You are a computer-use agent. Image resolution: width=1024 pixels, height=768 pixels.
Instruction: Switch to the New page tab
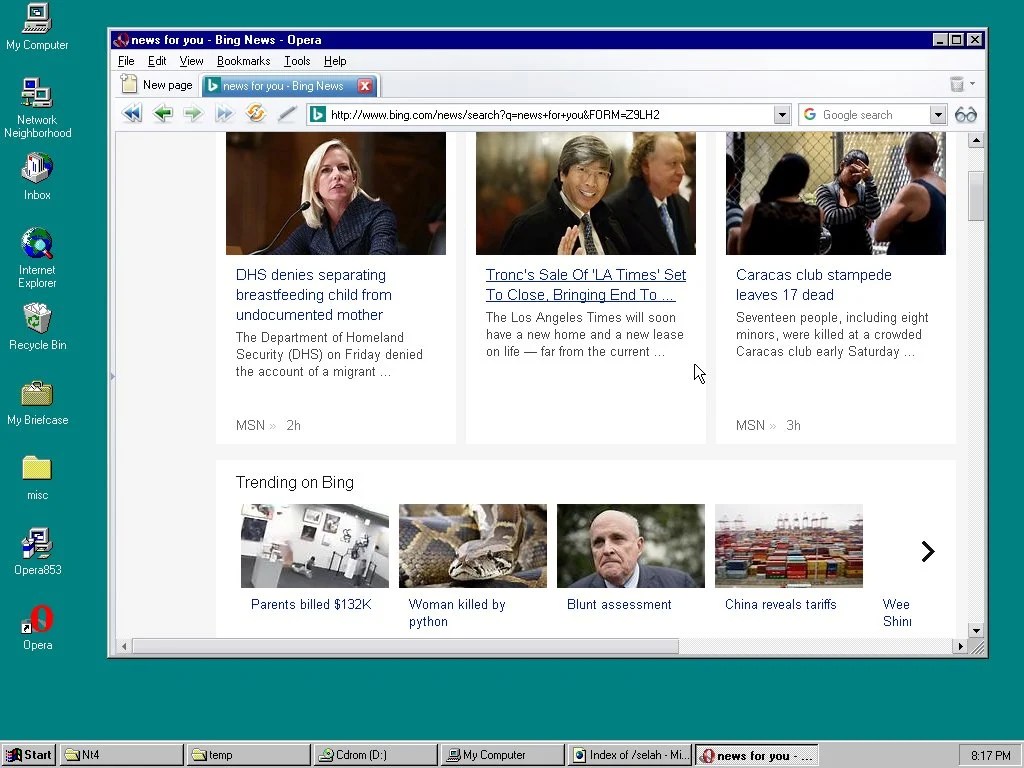click(158, 86)
